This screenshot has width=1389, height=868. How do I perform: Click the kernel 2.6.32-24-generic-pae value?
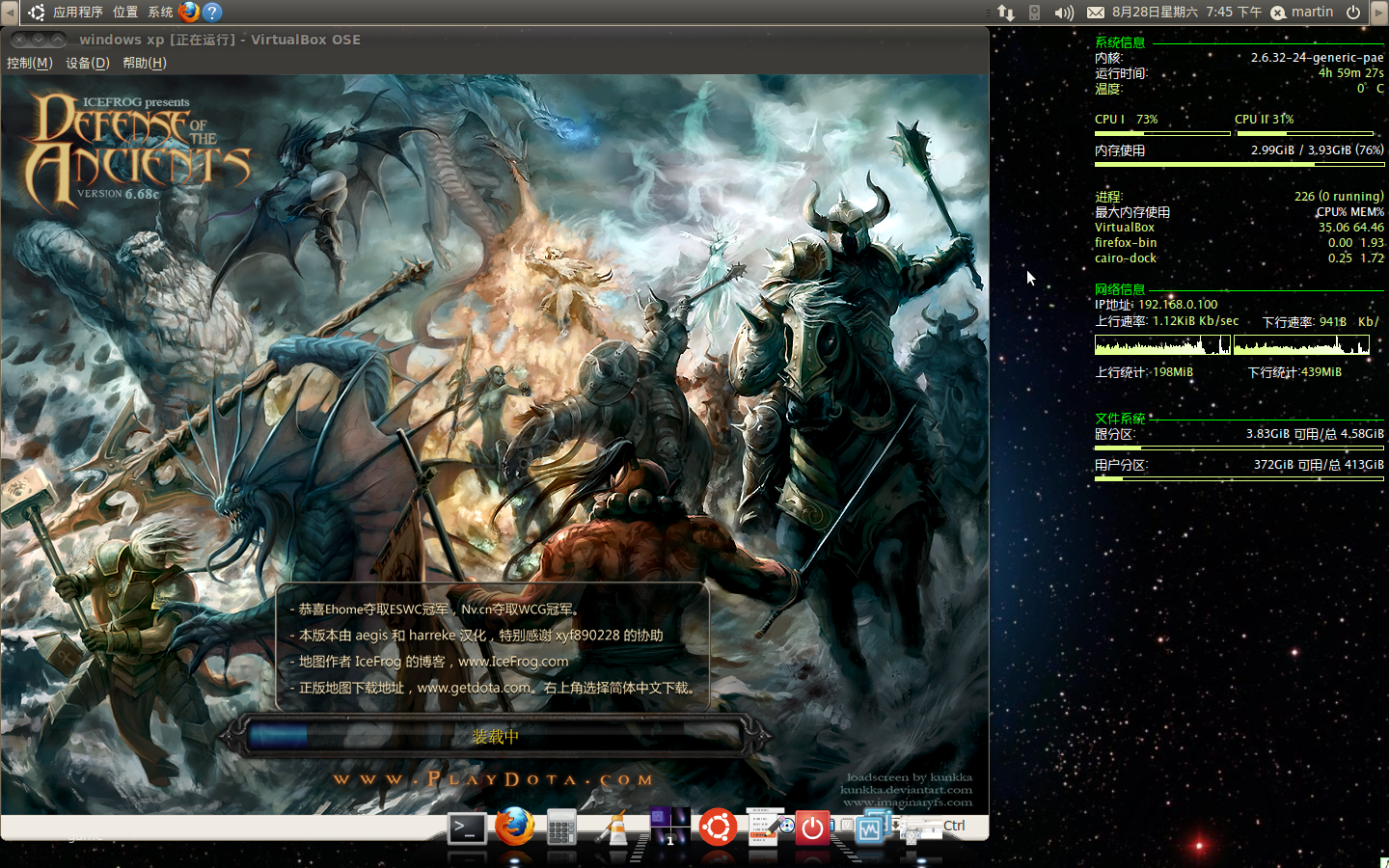click(1317, 58)
